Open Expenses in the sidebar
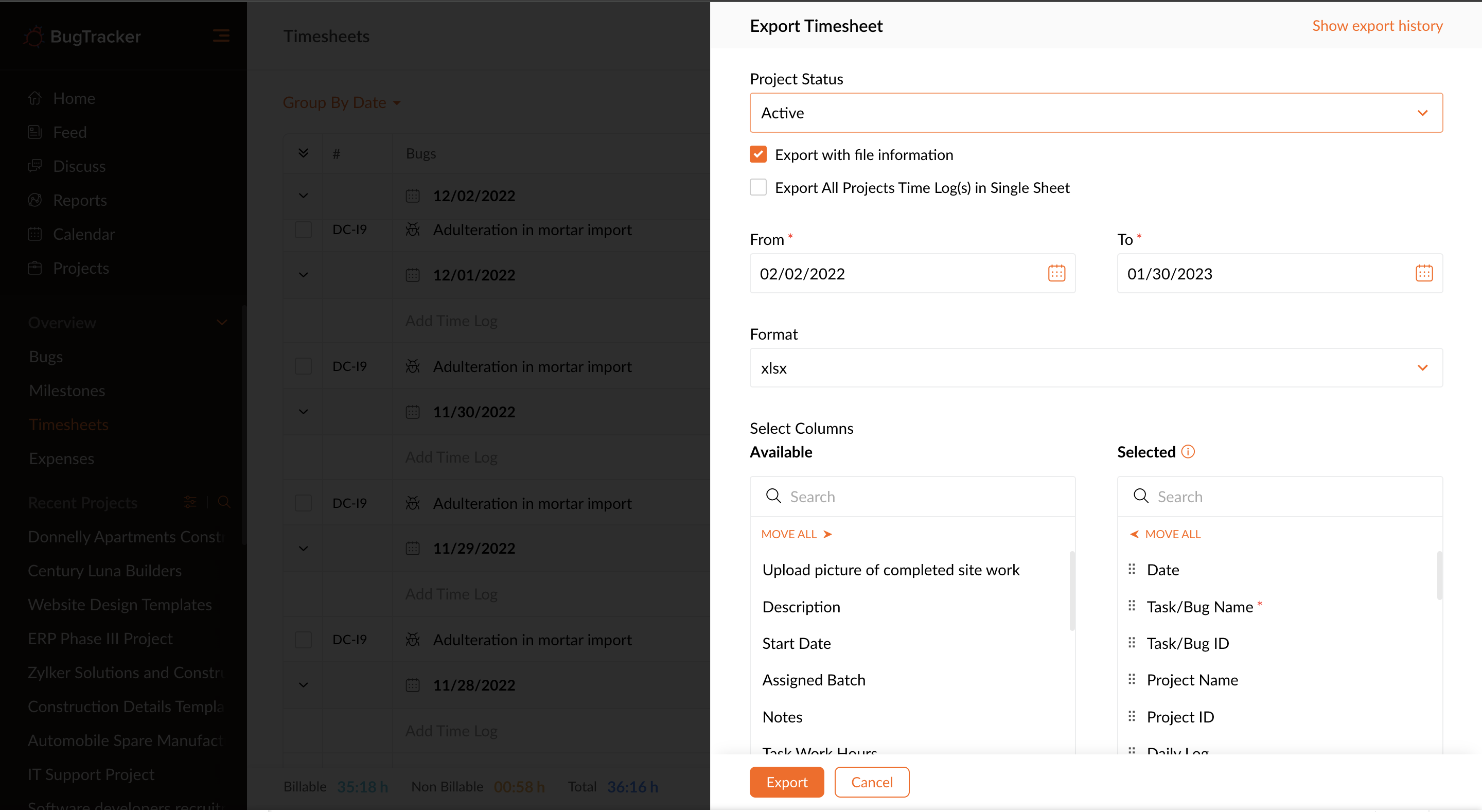1482x812 pixels. point(62,458)
